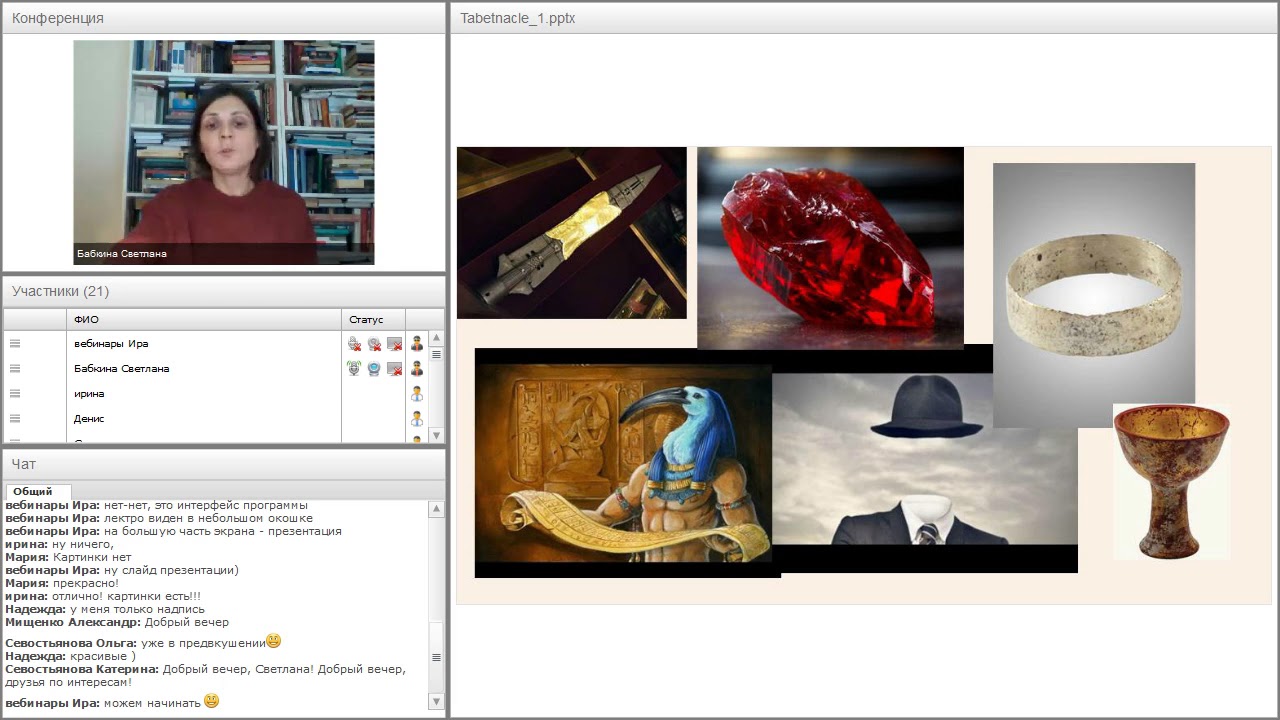Click the silver ring image on the slide

tap(1094, 296)
